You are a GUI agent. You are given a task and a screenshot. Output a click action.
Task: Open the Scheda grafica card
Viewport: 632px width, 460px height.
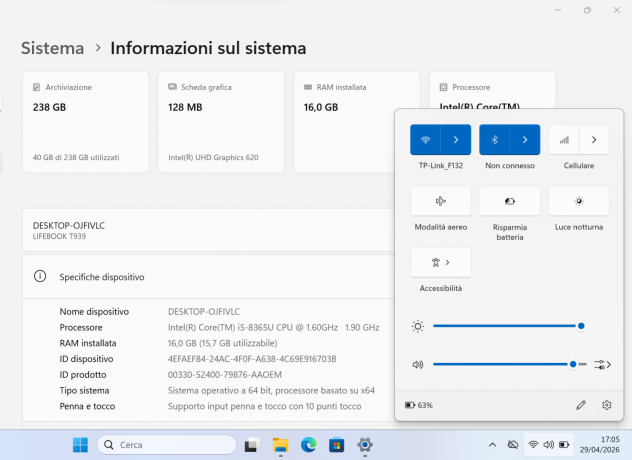(x=221, y=122)
